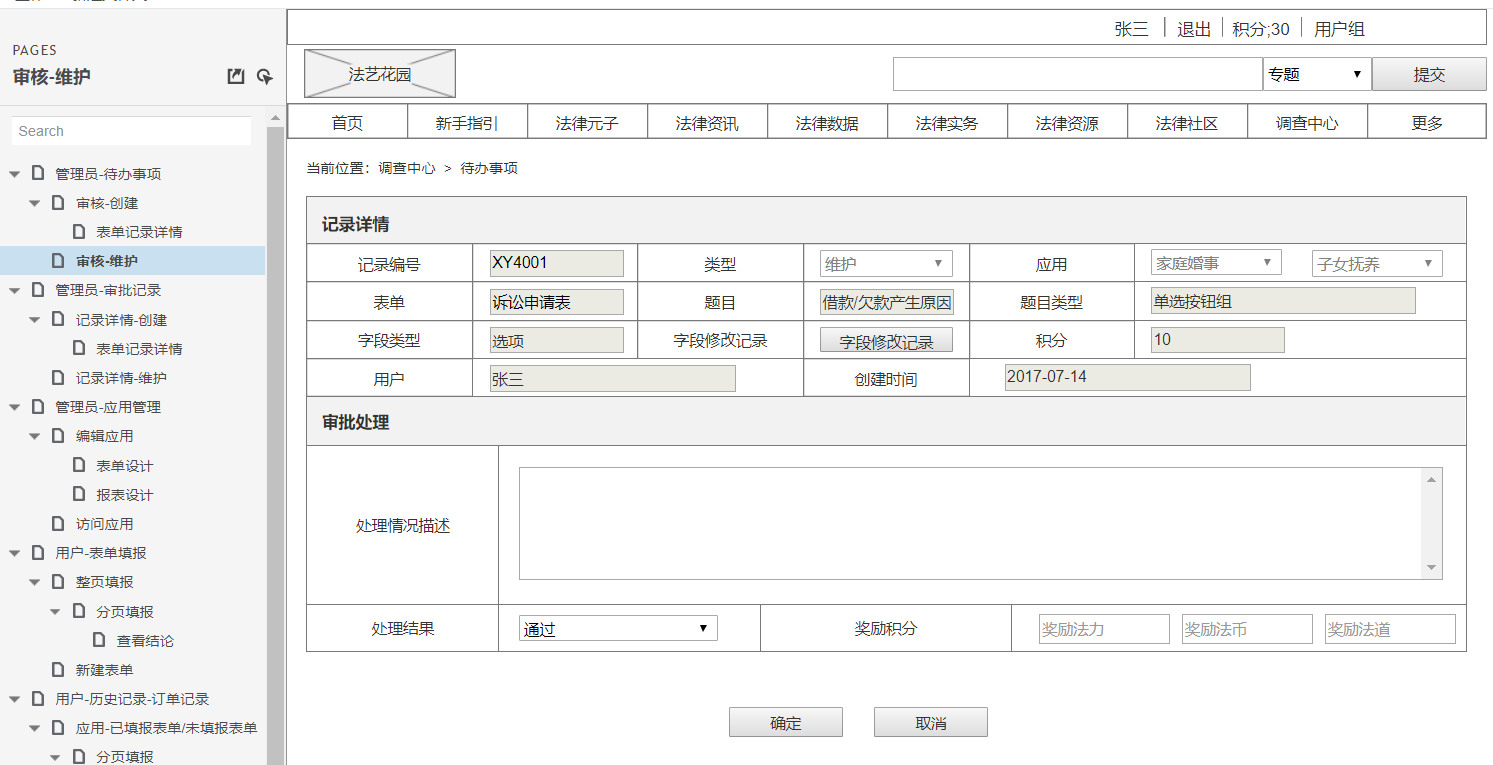
Task: Click the export icon beside 审核-维护 title
Action: coord(236,76)
